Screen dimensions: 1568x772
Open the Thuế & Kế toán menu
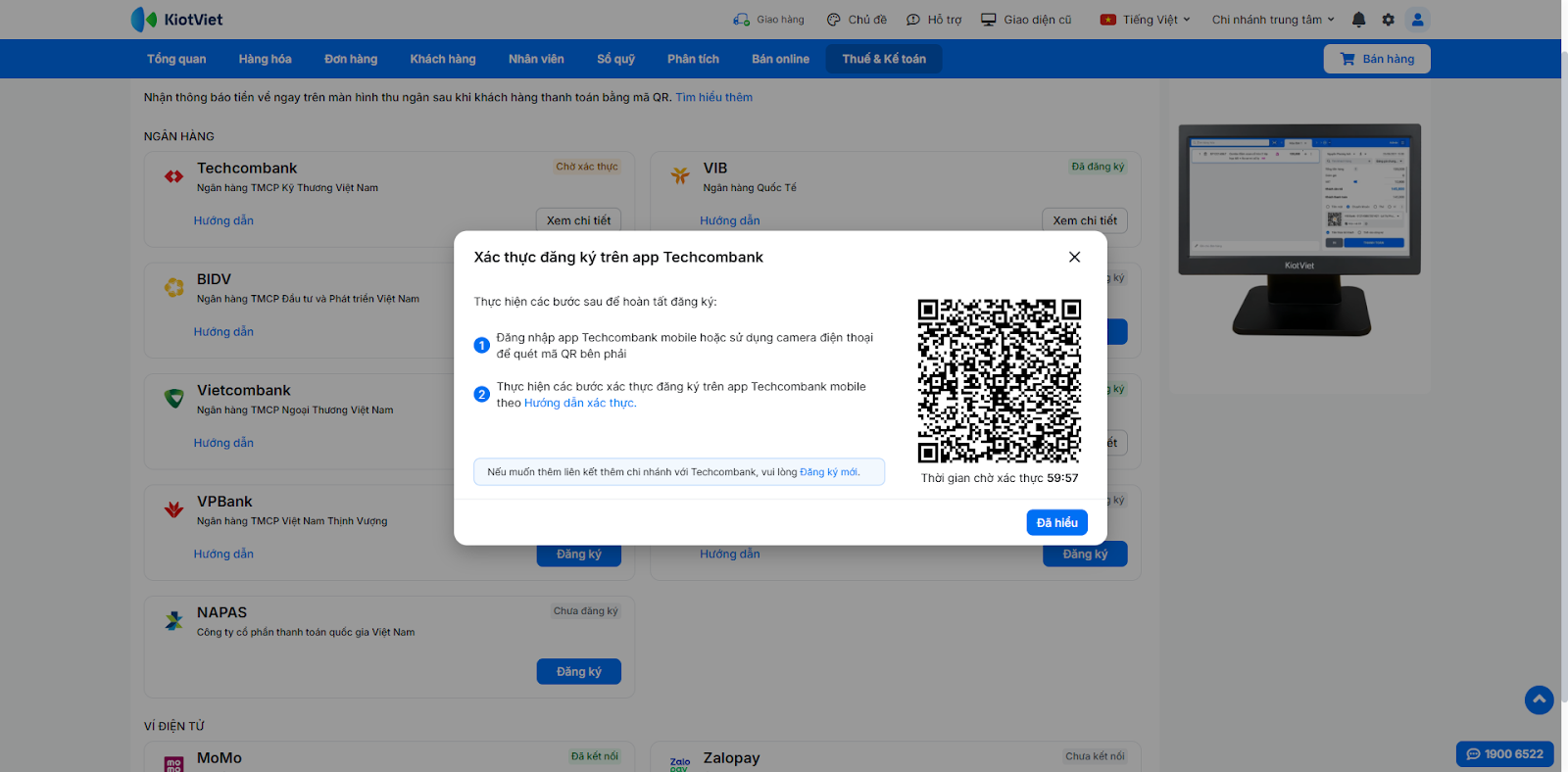pyautogui.click(x=884, y=59)
